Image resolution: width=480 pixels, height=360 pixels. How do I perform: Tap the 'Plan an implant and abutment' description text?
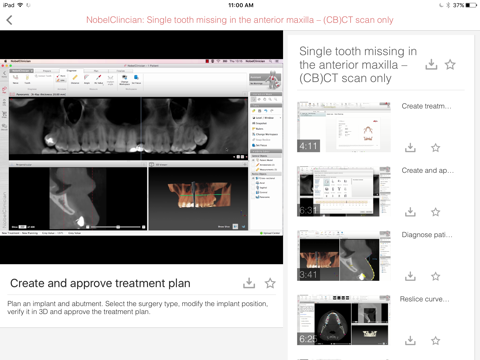pyautogui.click(x=138, y=308)
